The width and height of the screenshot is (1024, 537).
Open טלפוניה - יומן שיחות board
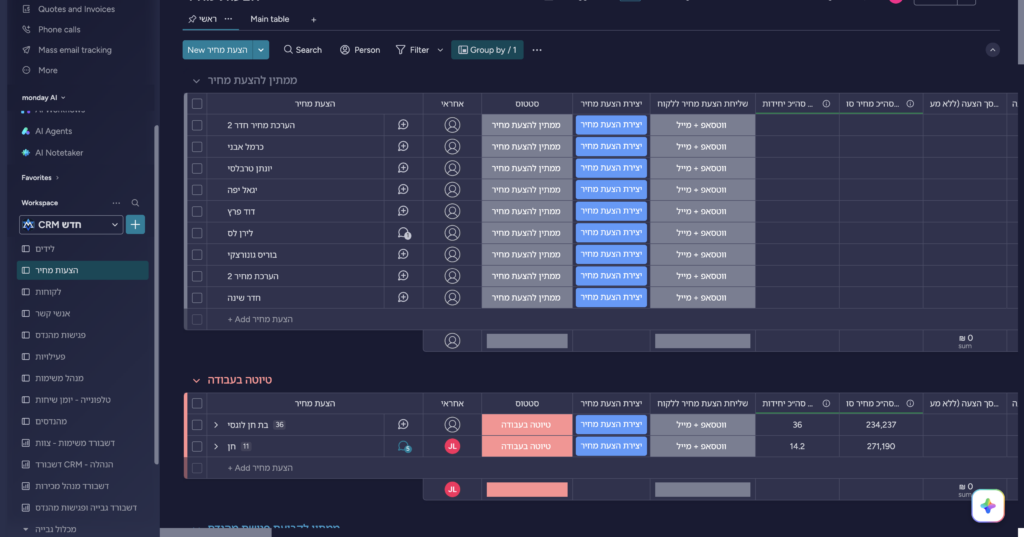pyautogui.click(x=72, y=399)
